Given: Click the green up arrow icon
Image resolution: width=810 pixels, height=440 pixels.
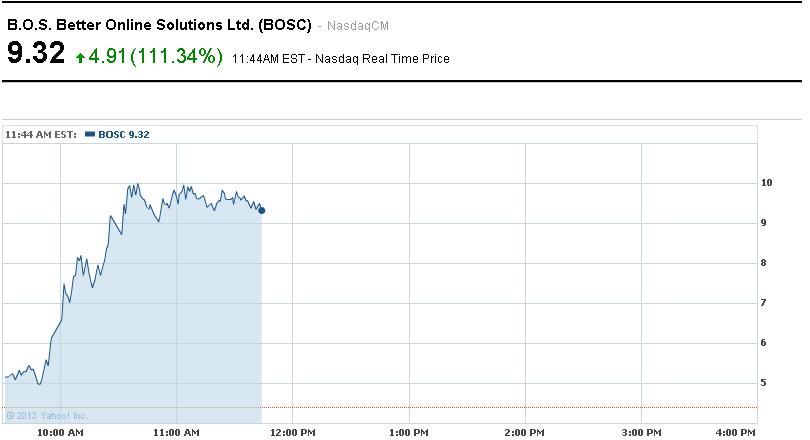Looking at the screenshot, I should pyautogui.click(x=80, y=58).
